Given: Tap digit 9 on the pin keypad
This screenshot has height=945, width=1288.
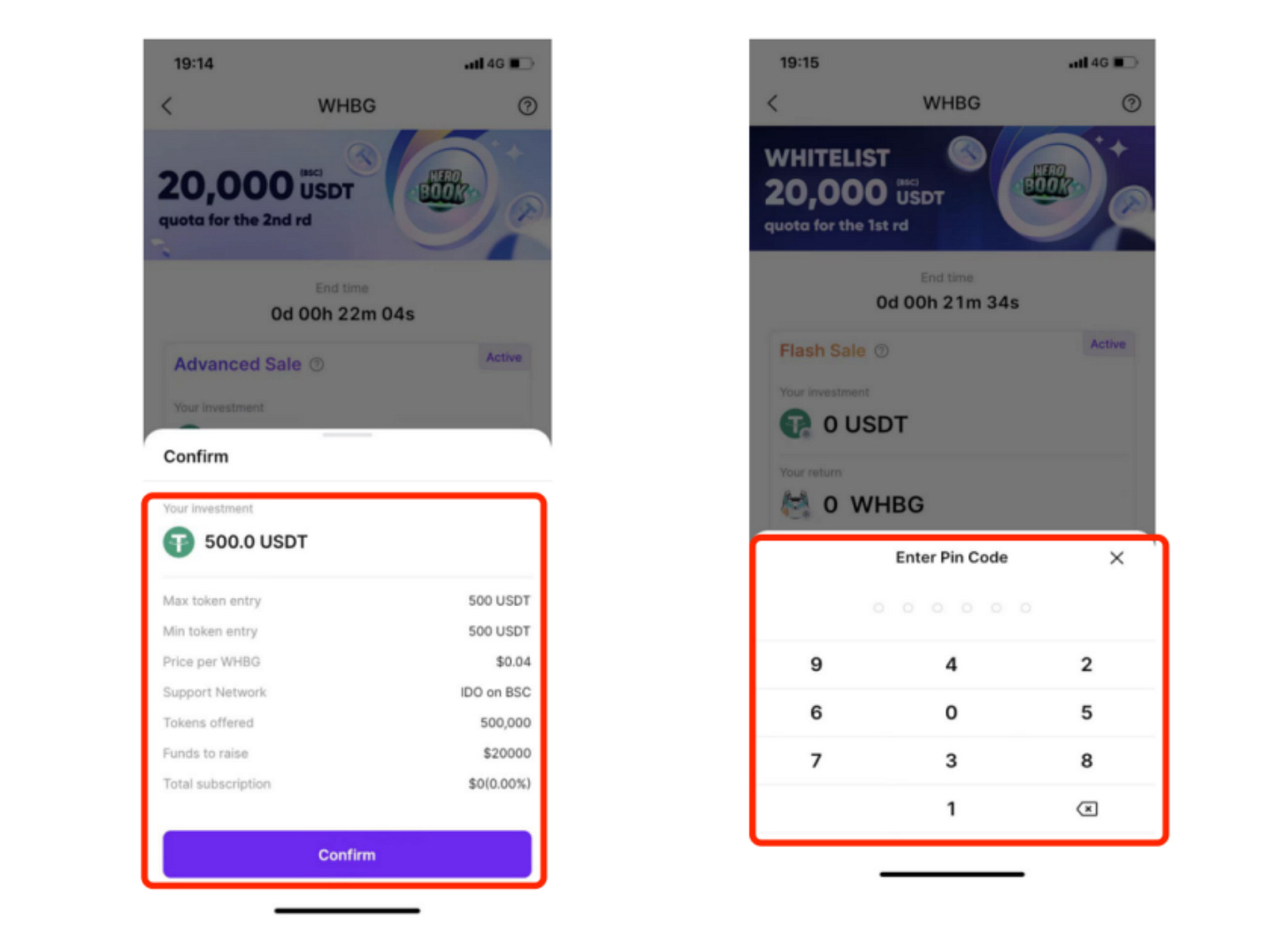Looking at the screenshot, I should click(816, 665).
